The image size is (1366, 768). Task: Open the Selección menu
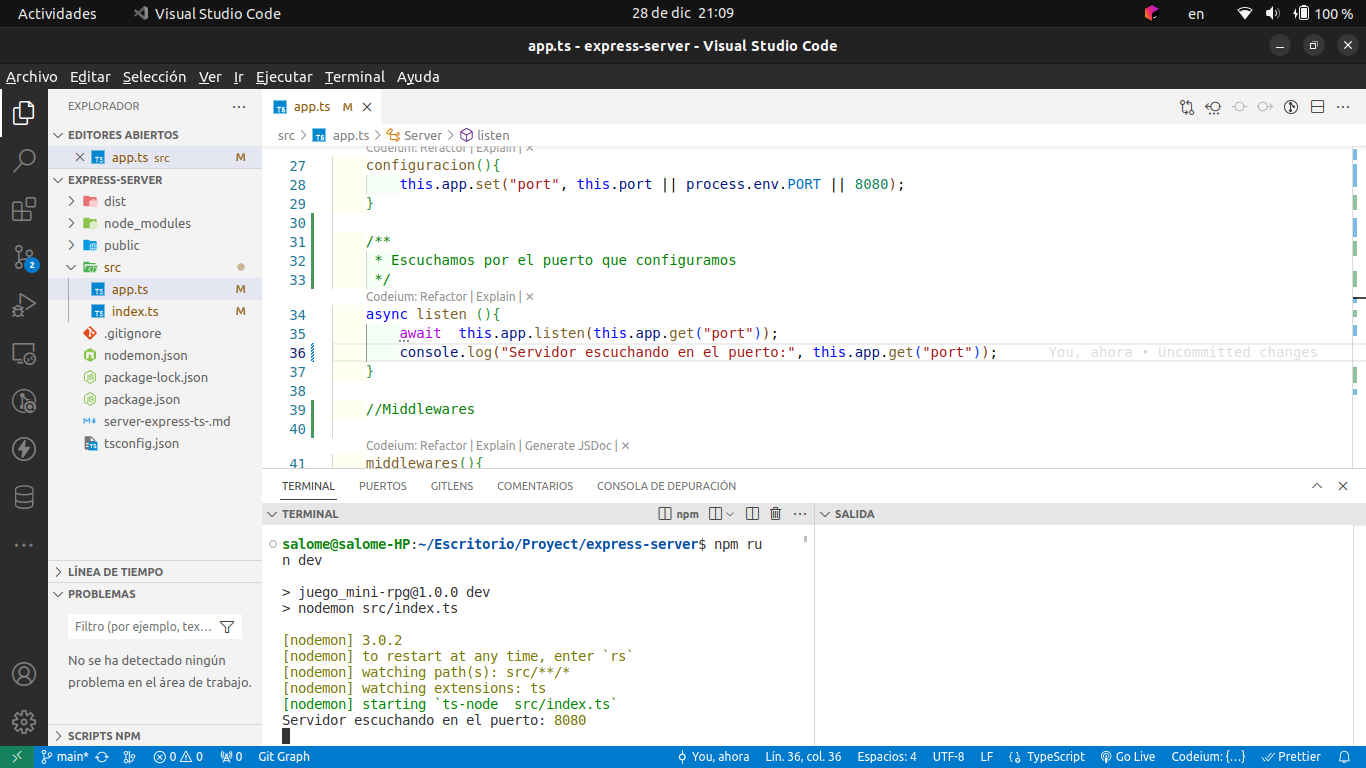155,77
